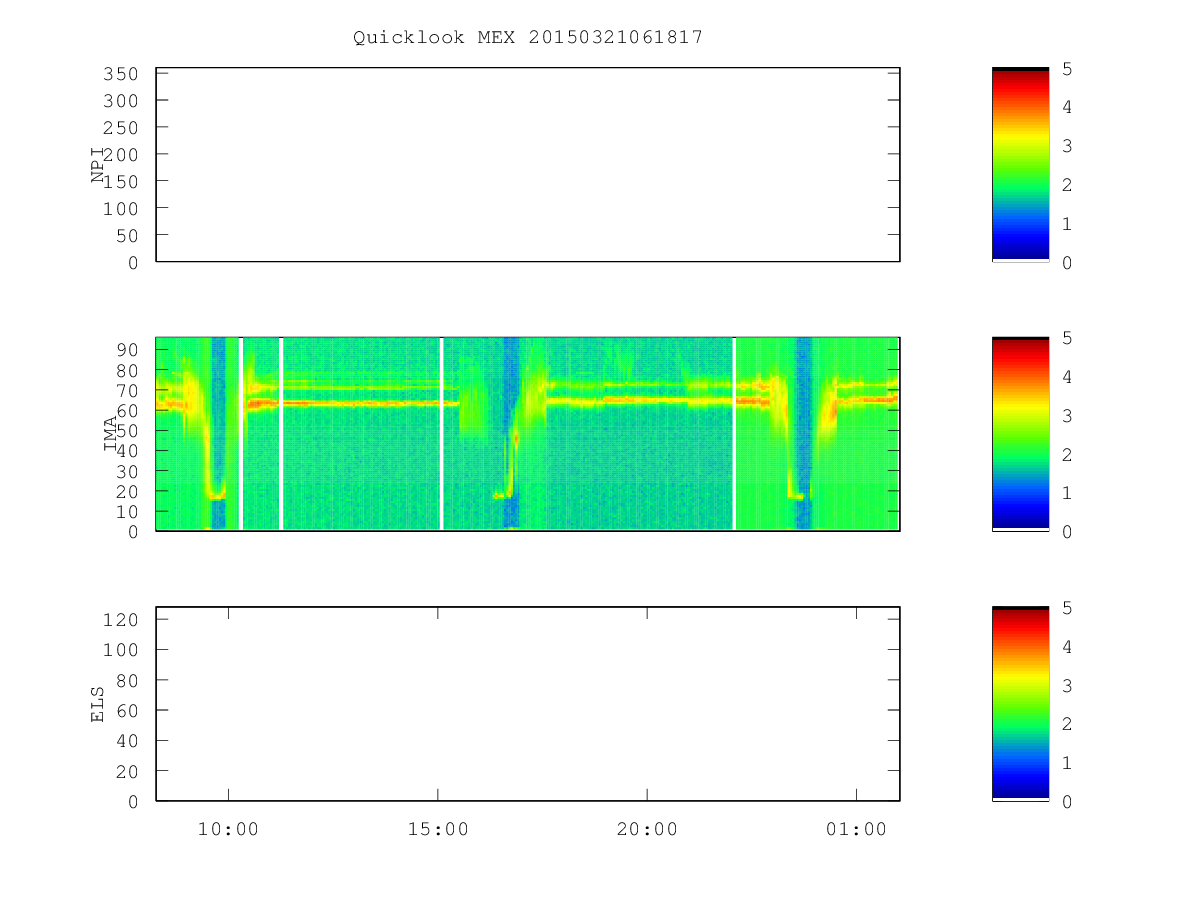Click the 50 tick label on NPI axis

click(126, 235)
